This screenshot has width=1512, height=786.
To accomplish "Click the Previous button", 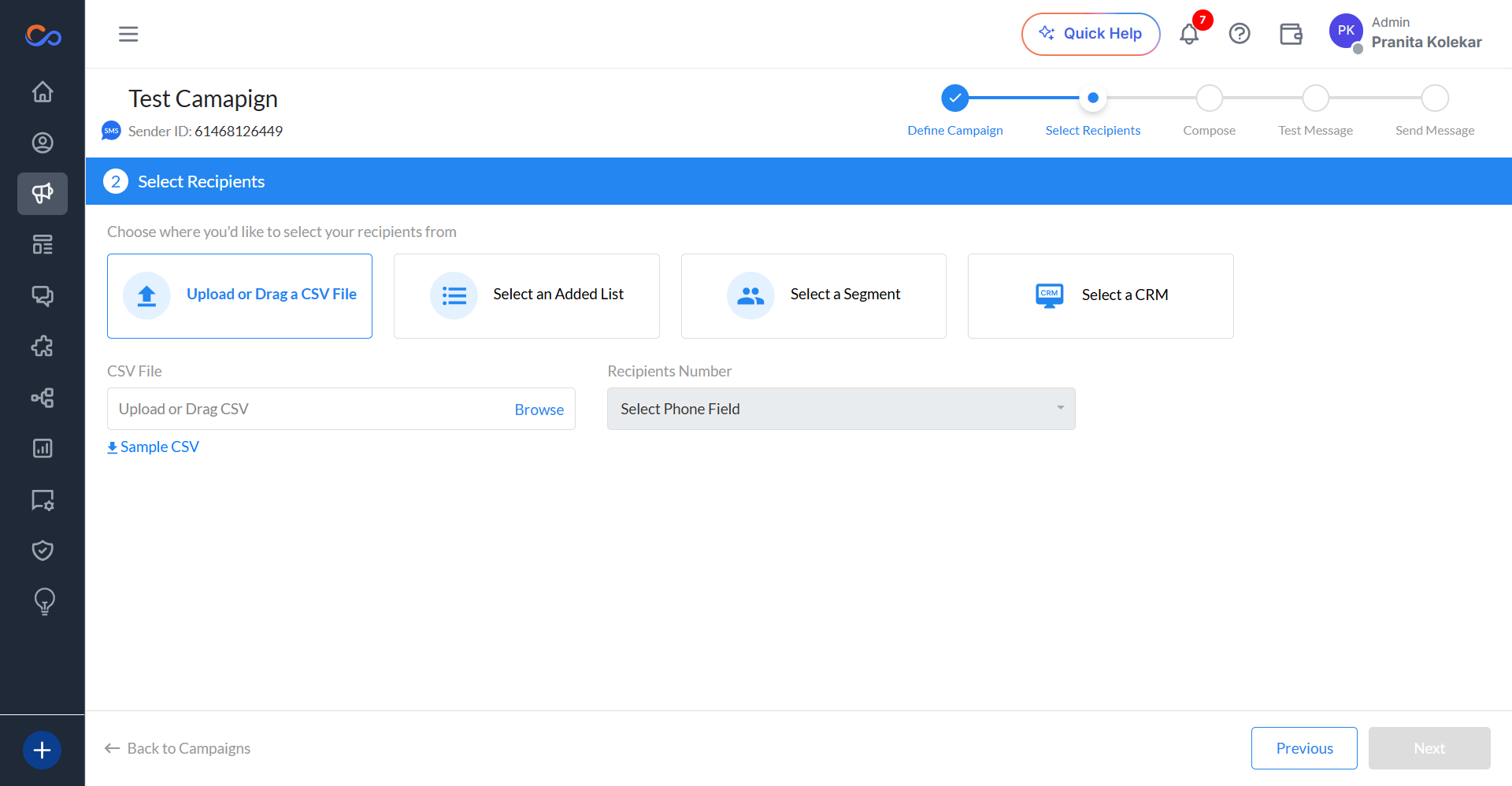I will pyautogui.click(x=1304, y=748).
